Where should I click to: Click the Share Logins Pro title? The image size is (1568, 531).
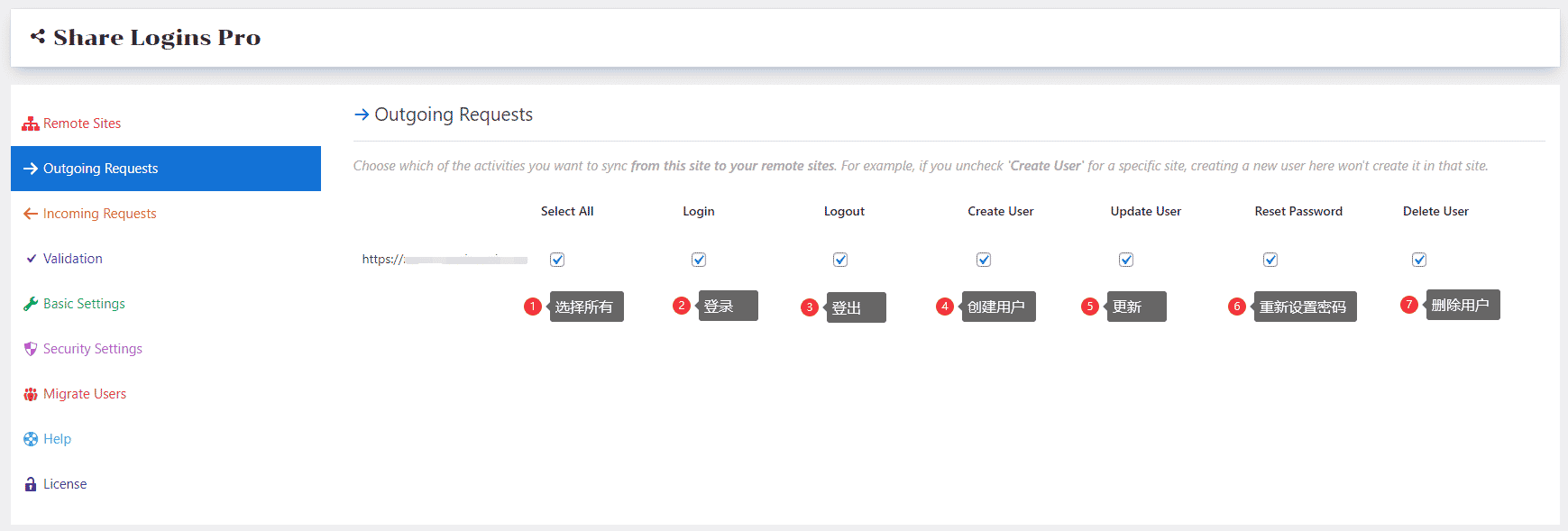157,37
